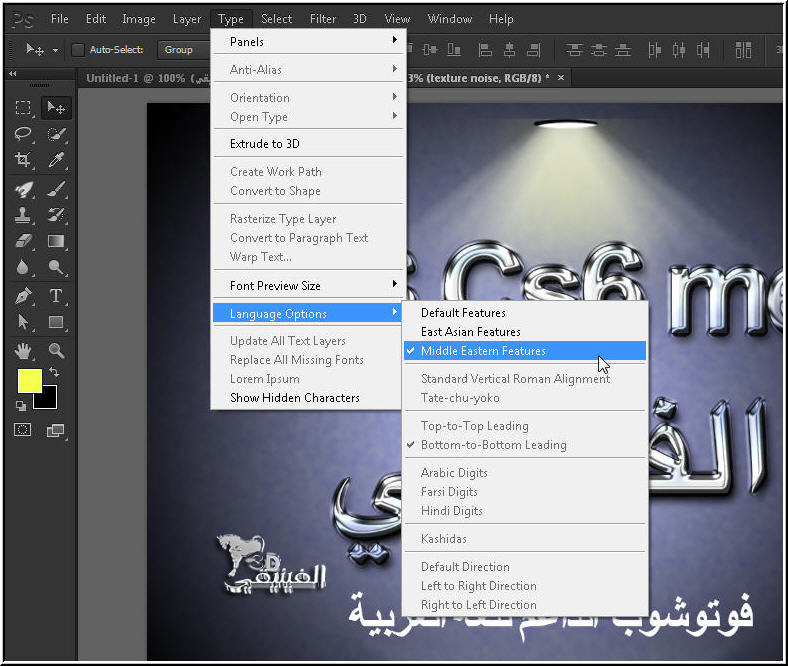Pick the Eyedropper tool

point(56,160)
